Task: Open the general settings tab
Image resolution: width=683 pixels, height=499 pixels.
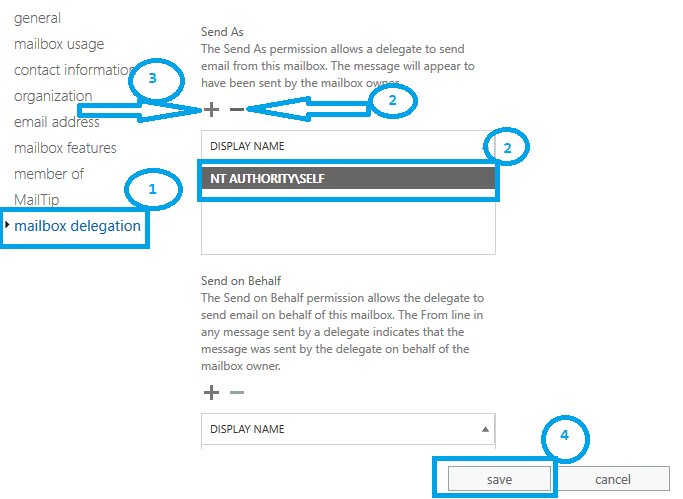Action: pos(37,18)
